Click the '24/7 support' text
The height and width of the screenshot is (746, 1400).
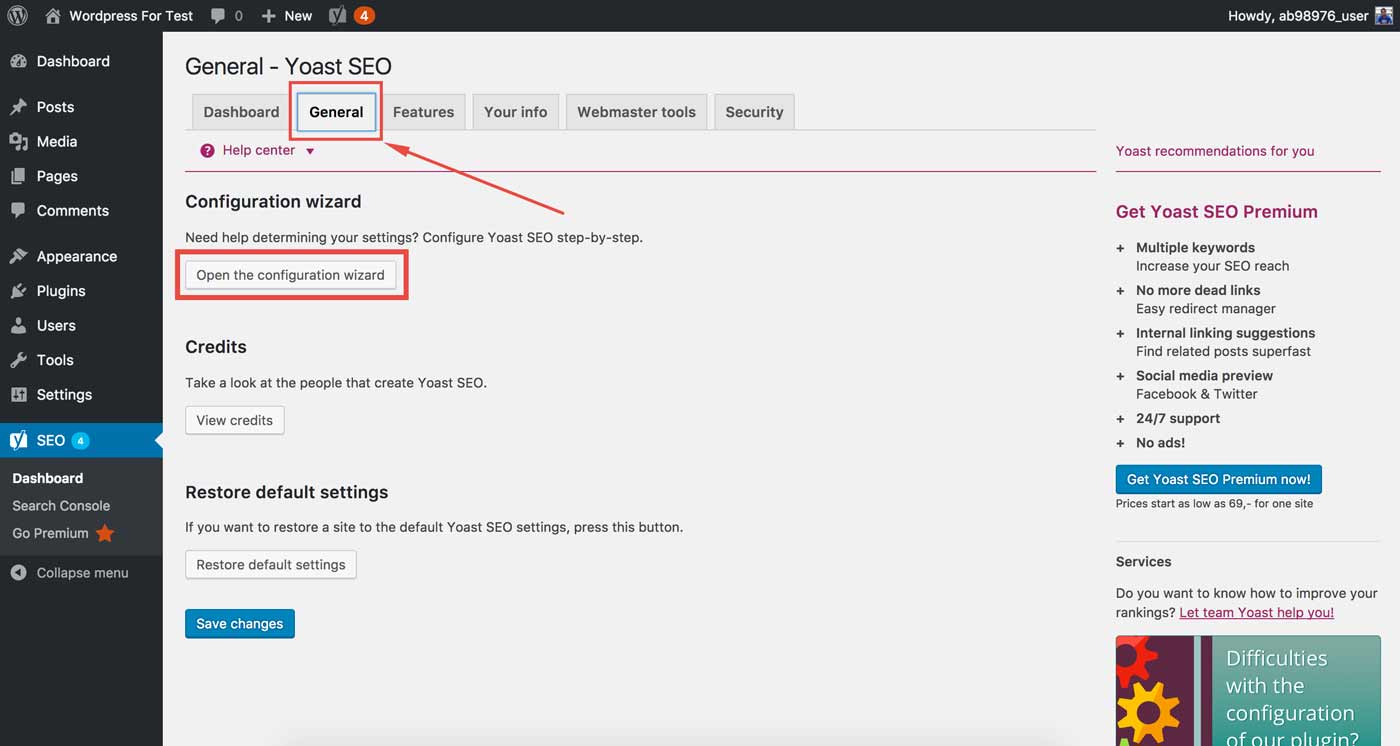pyautogui.click(x=1178, y=418)
